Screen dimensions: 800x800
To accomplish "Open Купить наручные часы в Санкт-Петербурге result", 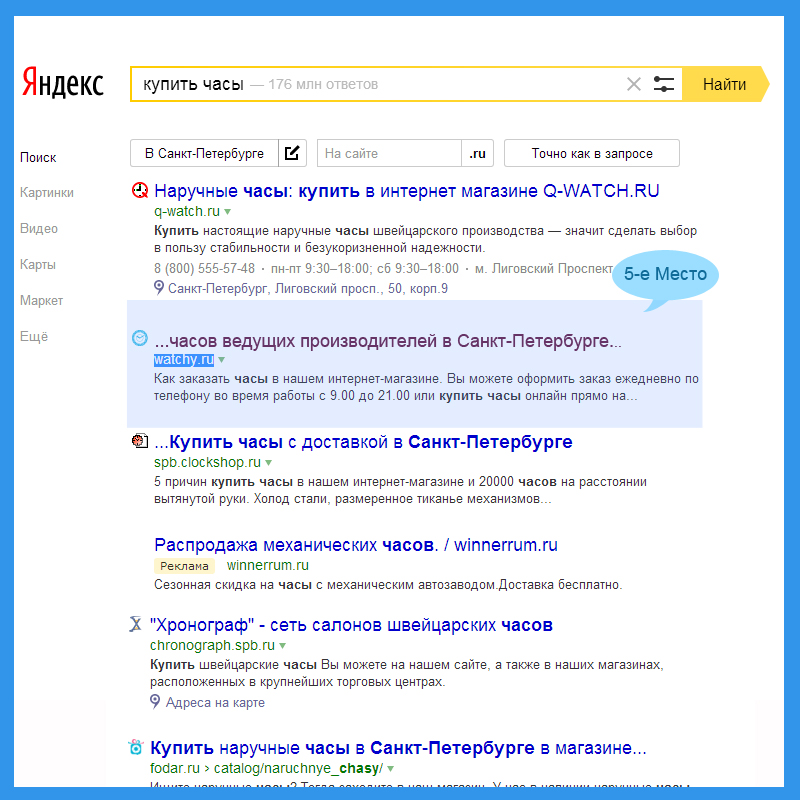I will click(398, 748).
